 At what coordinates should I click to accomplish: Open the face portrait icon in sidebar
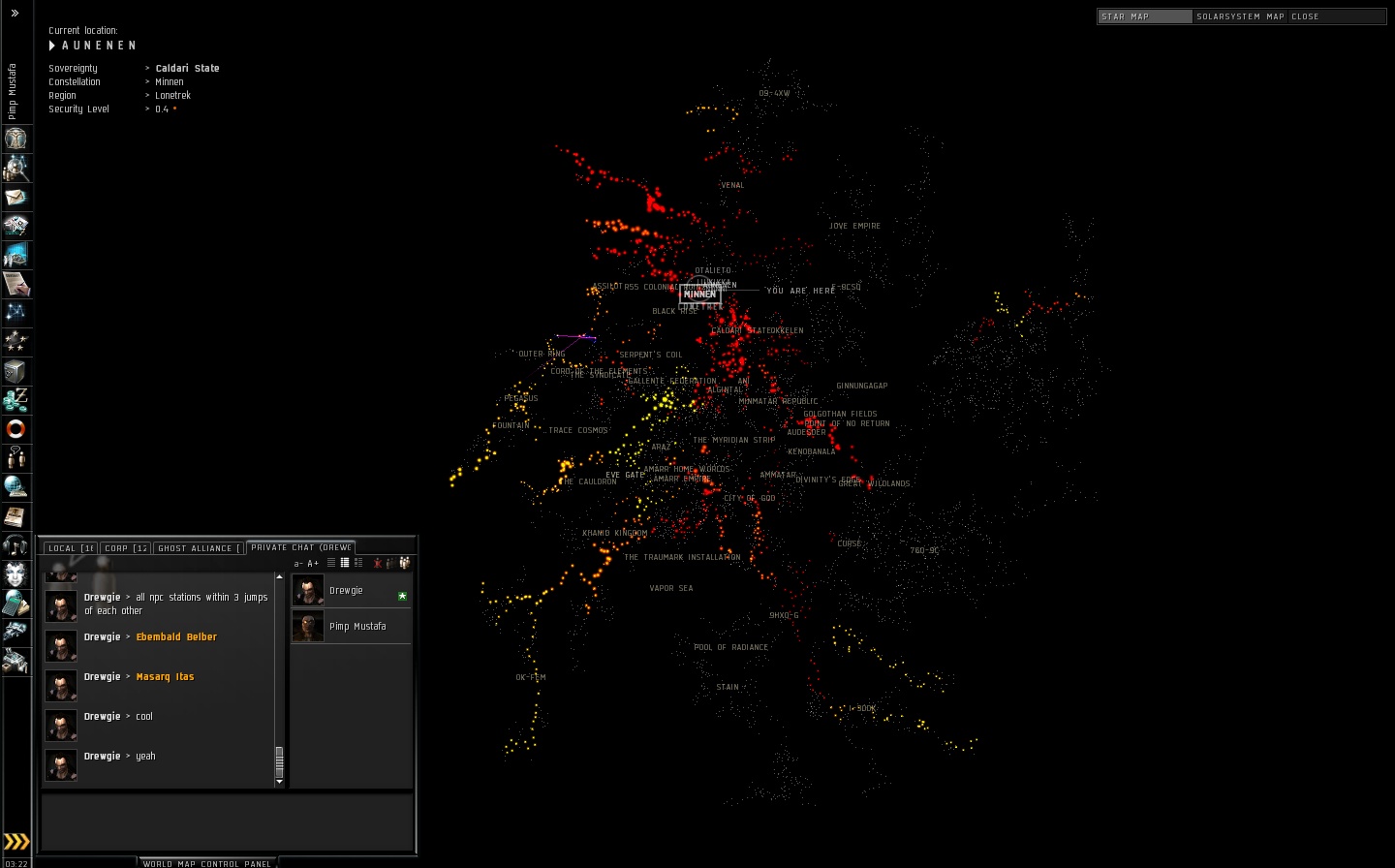click(15, 573)
